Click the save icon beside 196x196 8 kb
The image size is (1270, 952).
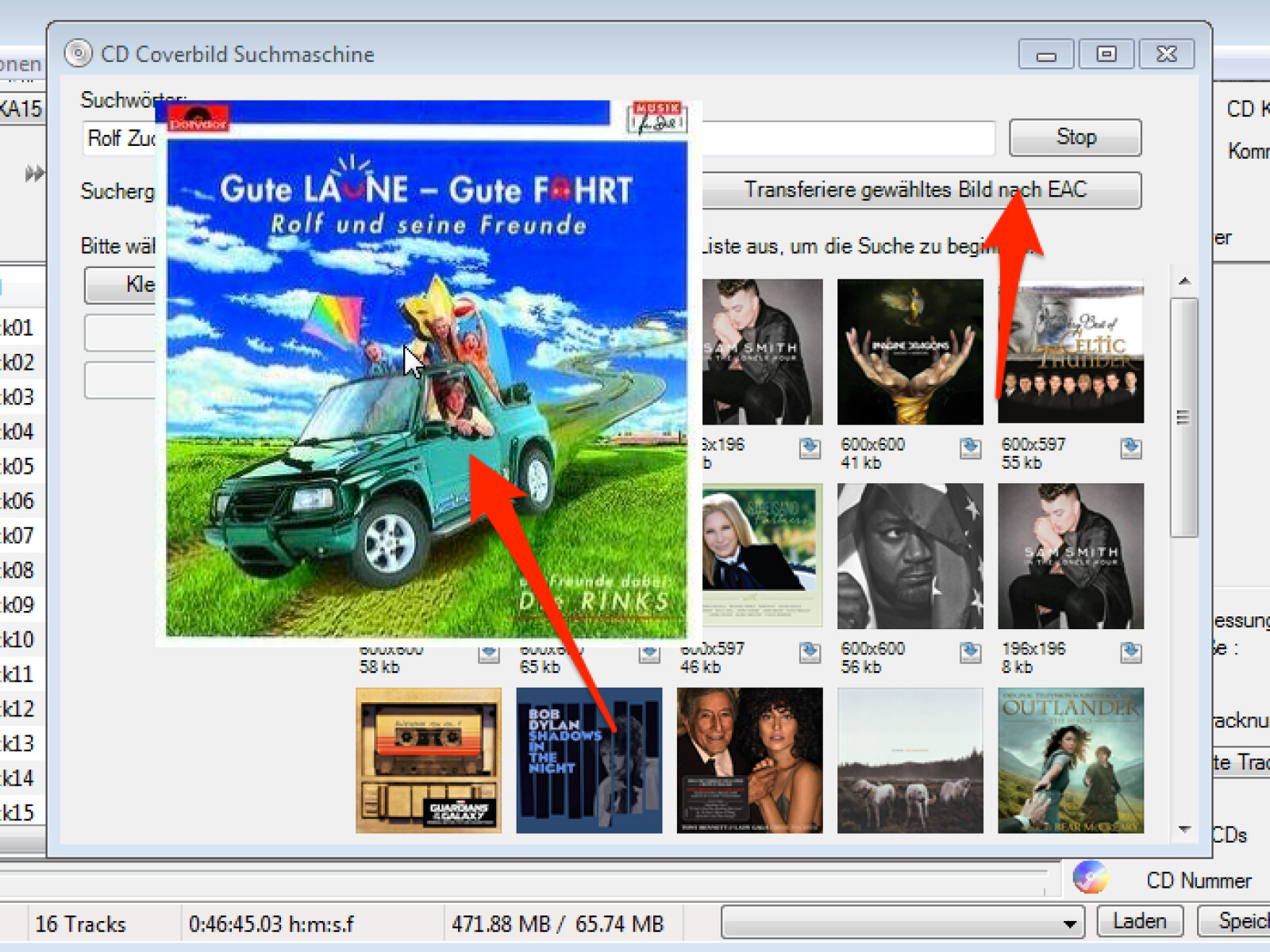[x=1131, y=652]
